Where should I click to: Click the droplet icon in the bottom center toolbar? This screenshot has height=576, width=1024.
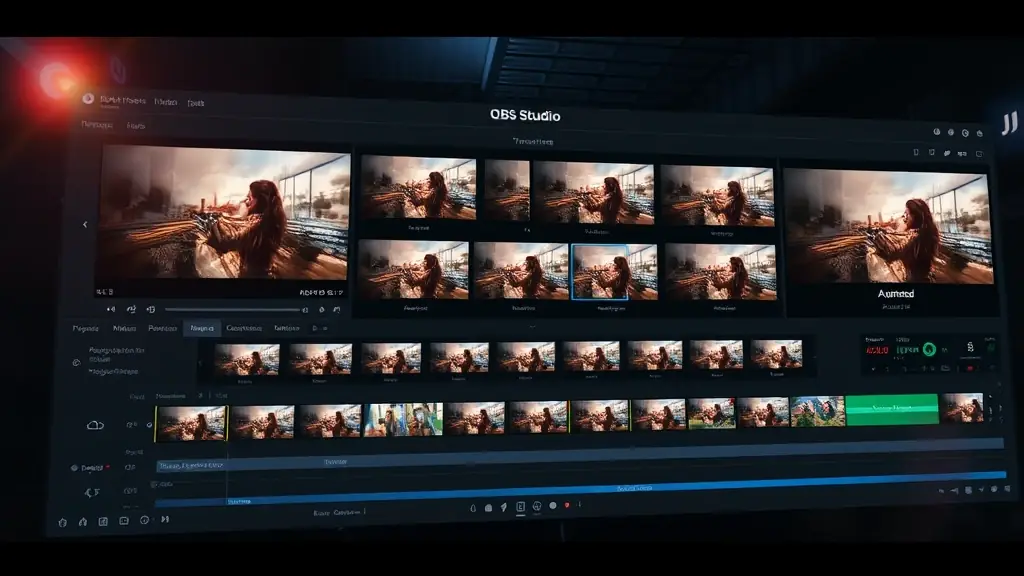pos(473,508)
